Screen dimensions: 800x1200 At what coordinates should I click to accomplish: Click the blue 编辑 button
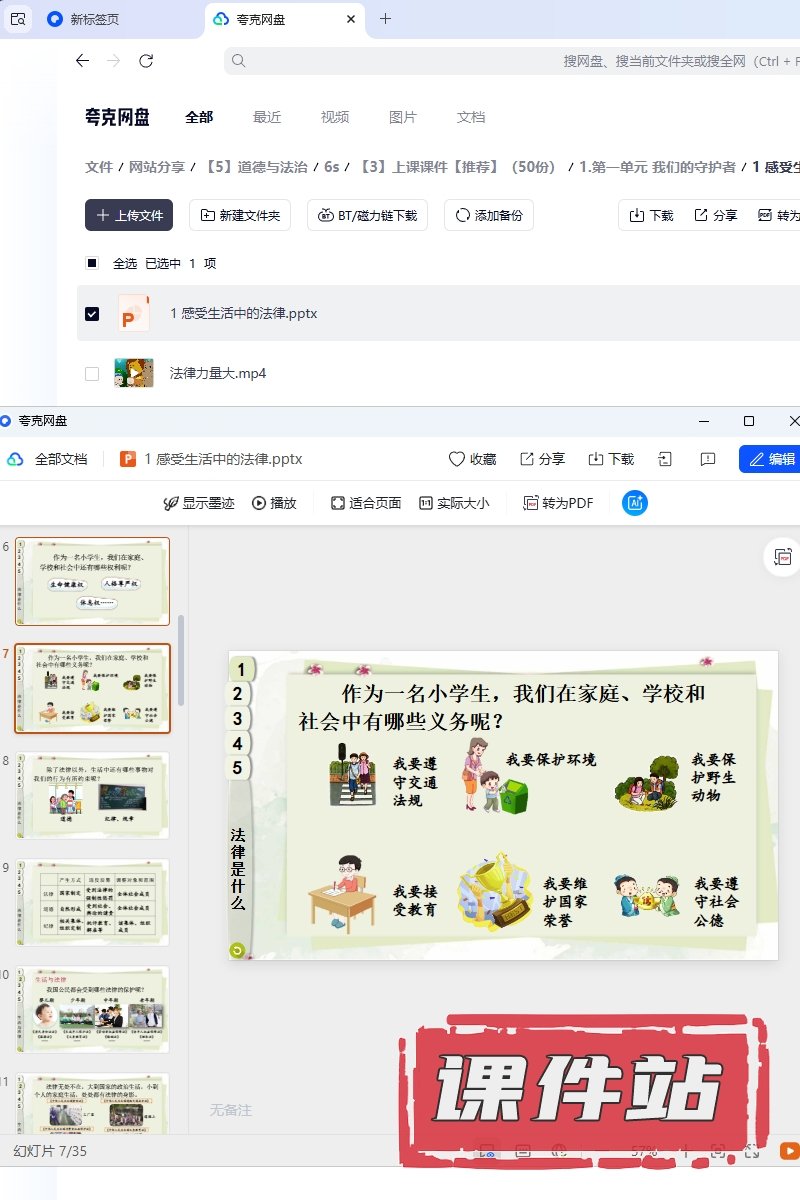point(769,459)
